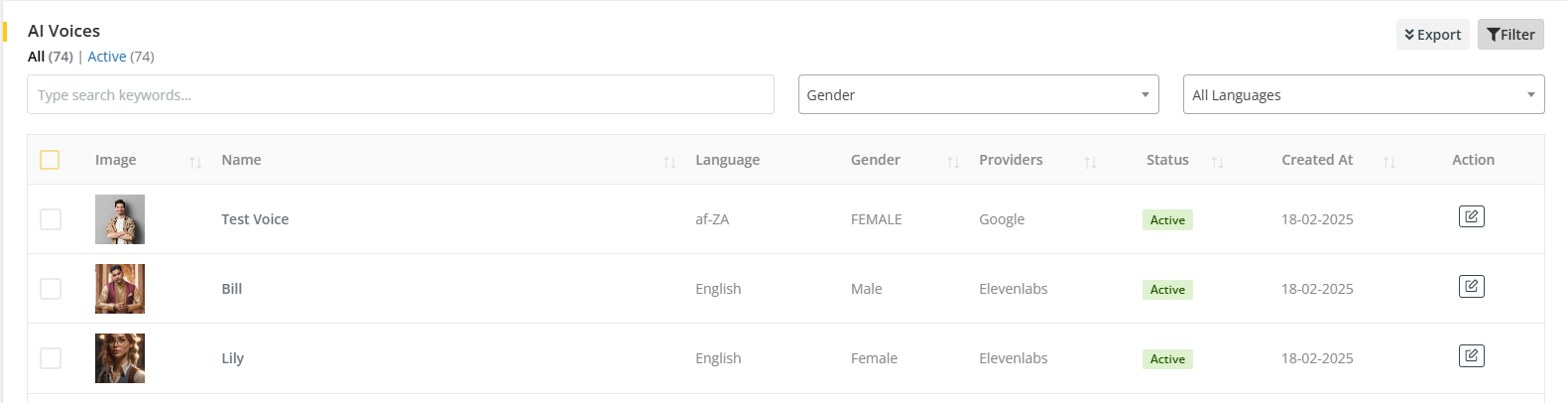Open the Filter button

tap(1509, 35)
